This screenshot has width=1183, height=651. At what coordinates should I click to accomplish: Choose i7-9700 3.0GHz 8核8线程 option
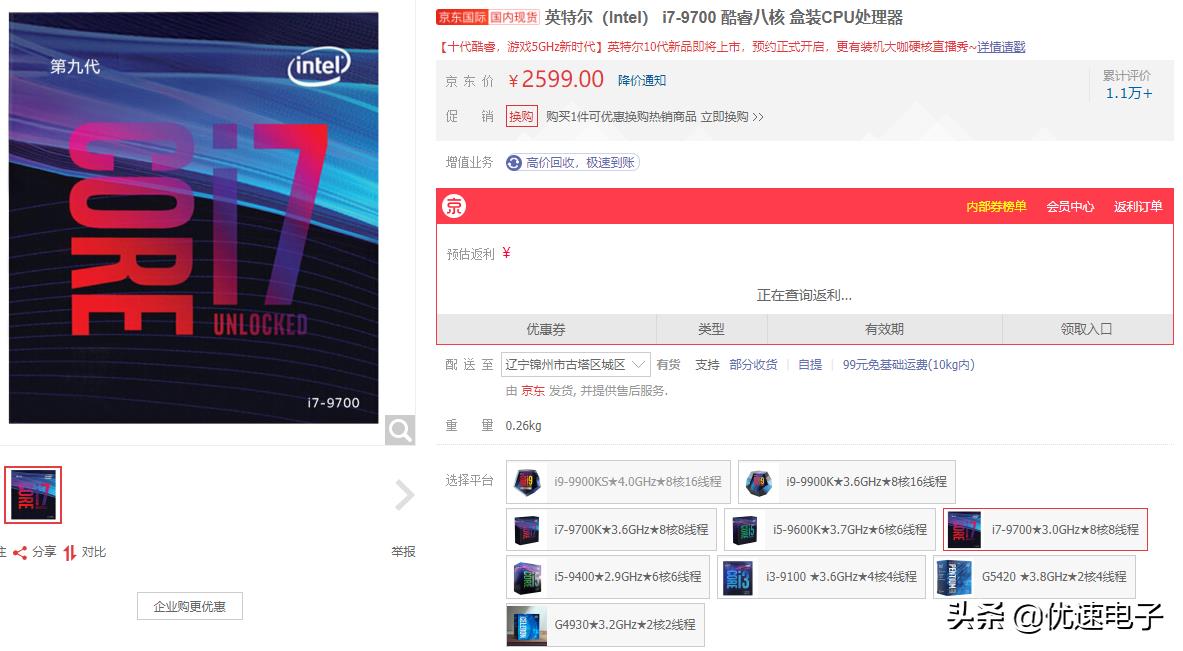[1045, 530]
